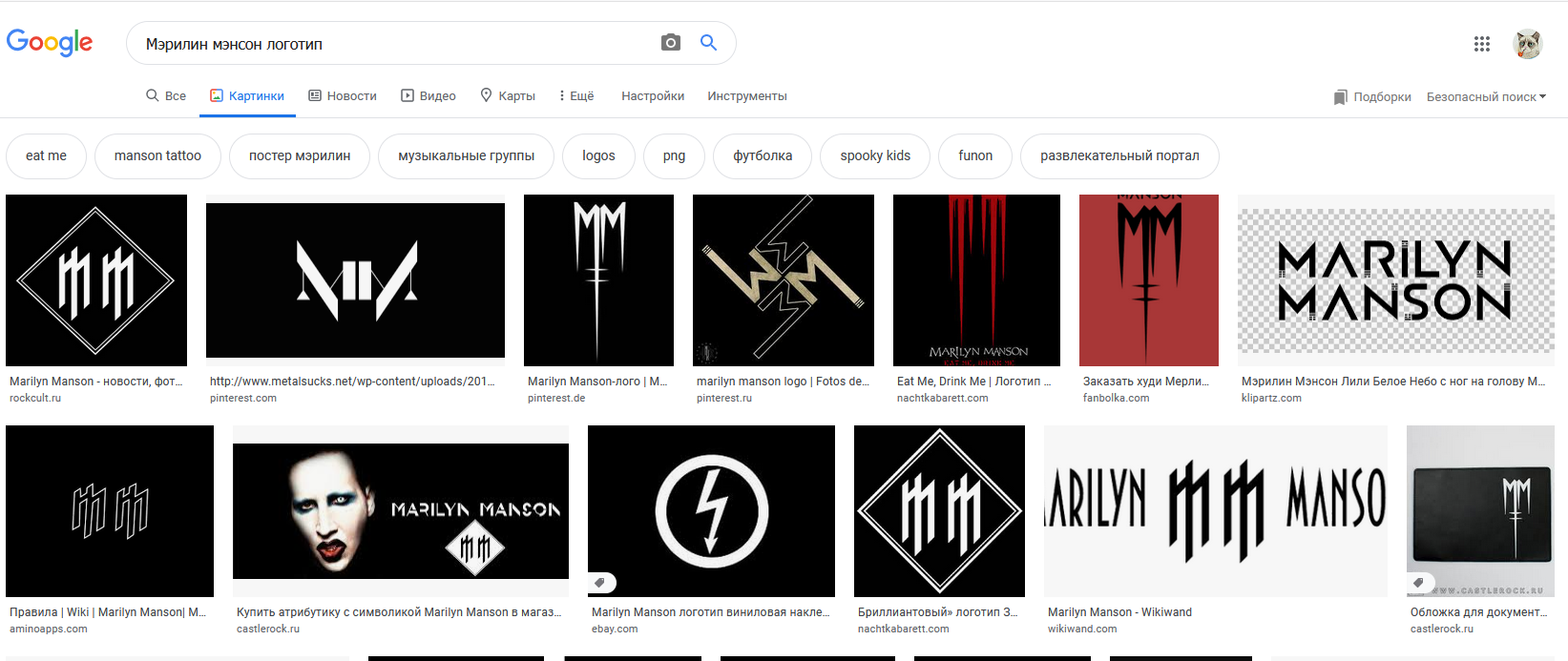Screen dimensions: 1568x661
Task: Click product tag icon on document cover image
Action: (x=1419, y=582)
